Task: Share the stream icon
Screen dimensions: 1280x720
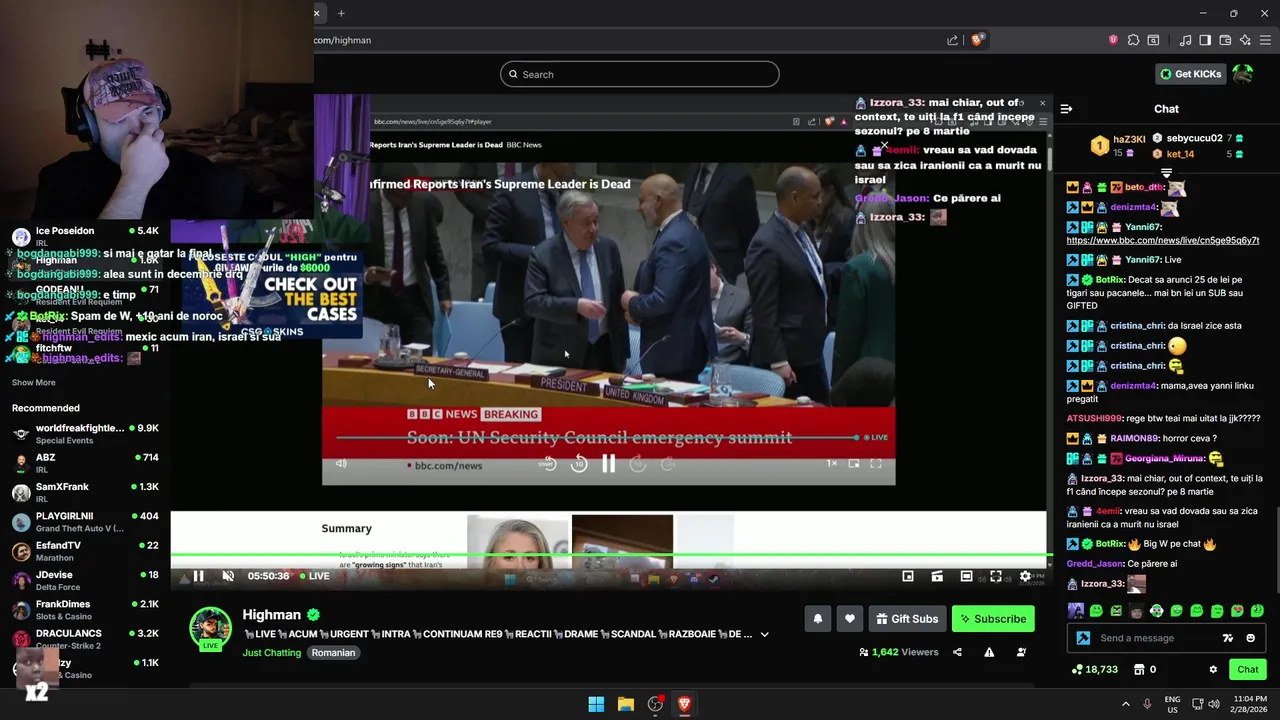Action: 957,652
